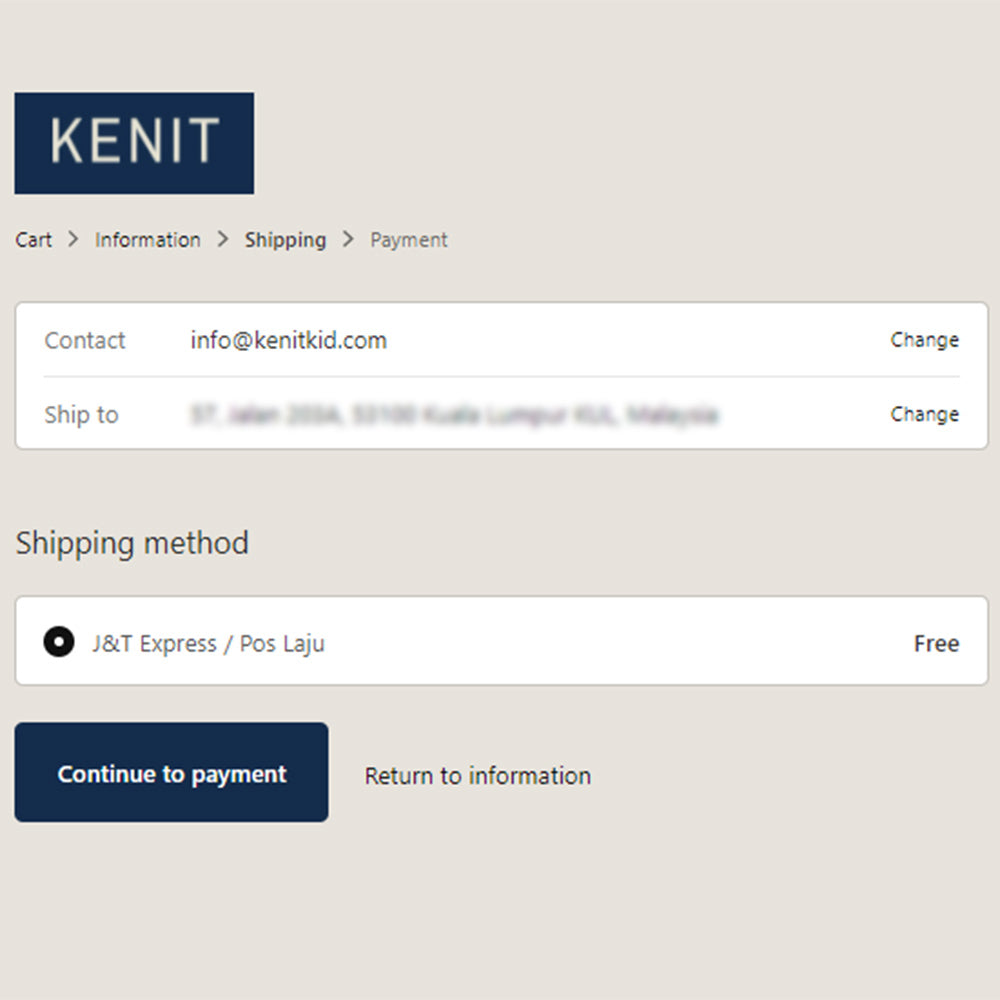Change the contact email
This screenshot has height=1000, width=1000.
coord(924,340)
